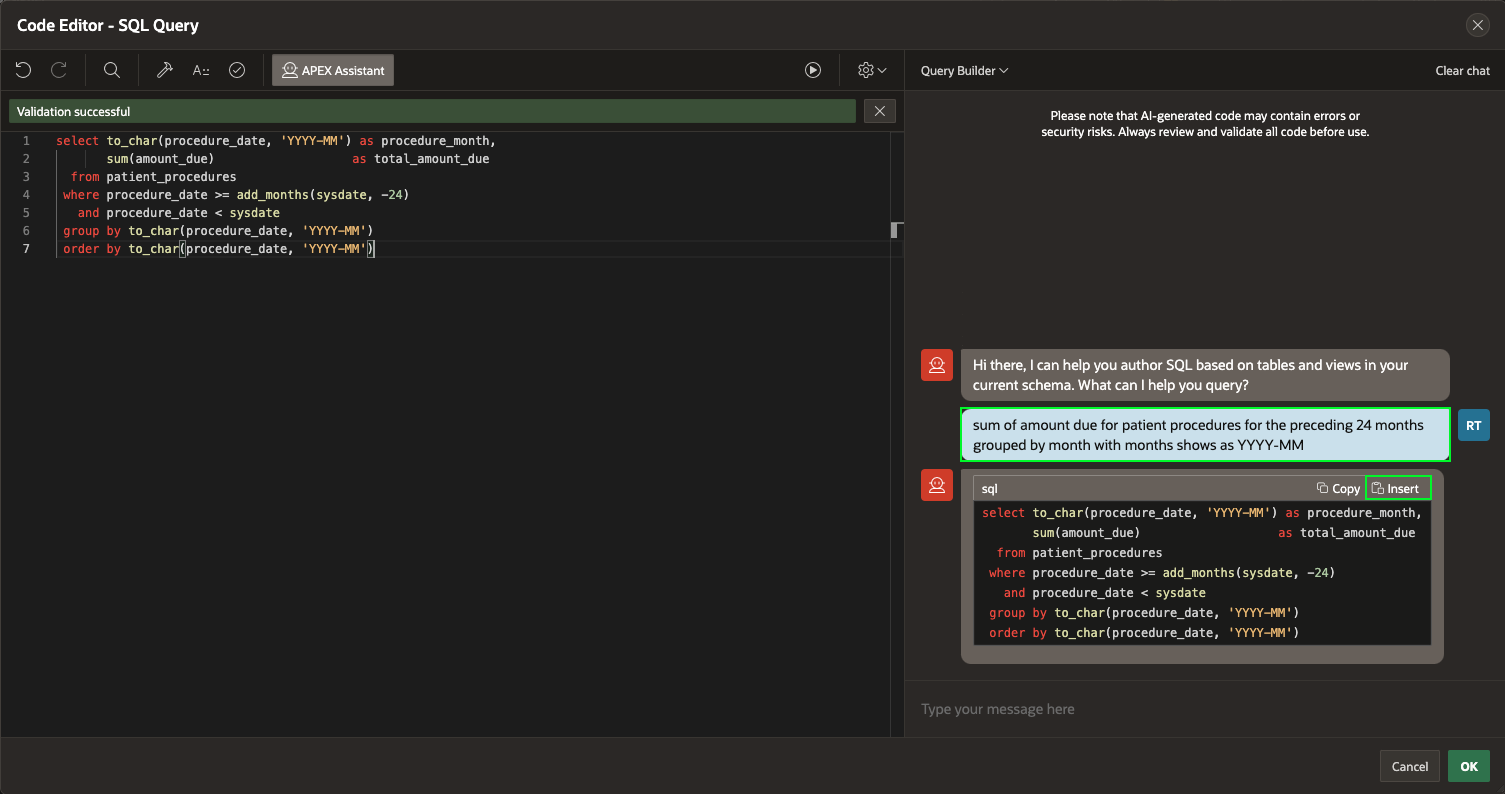Run the query with play icon

(813, 70)
